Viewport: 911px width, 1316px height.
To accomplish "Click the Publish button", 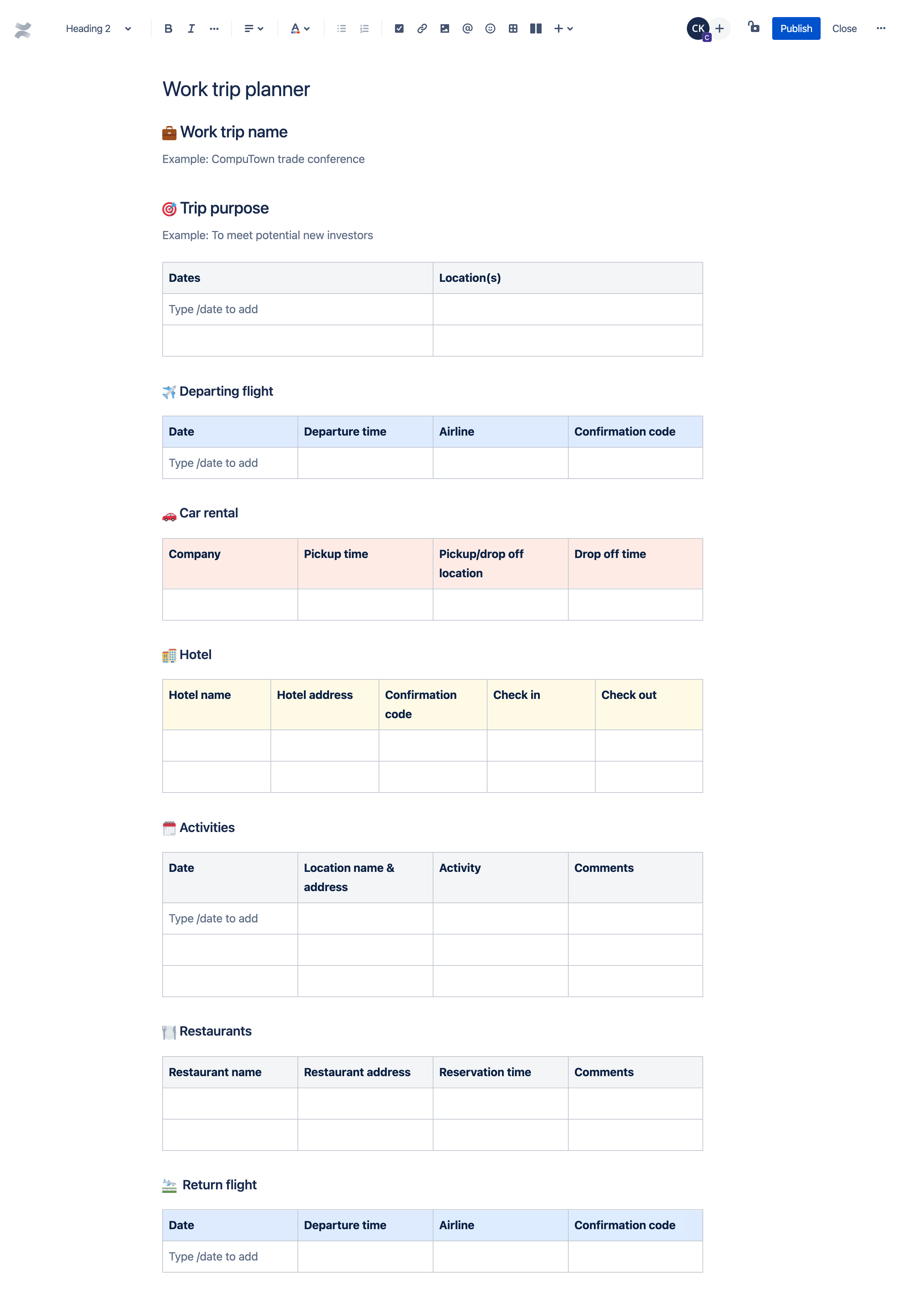I will 795,28.
